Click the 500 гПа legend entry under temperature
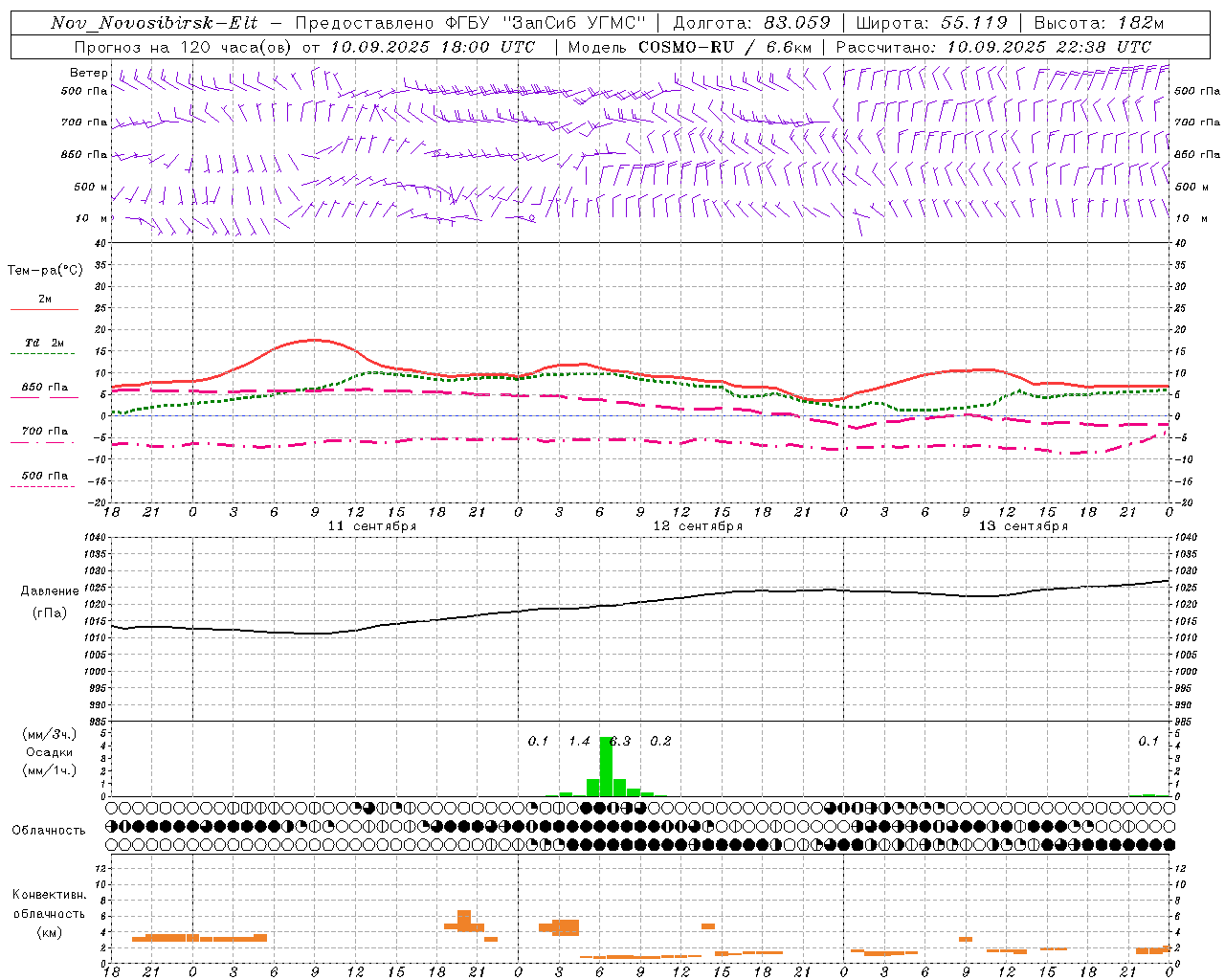Viewport: 1225px width, 980px height. point(44,480)
